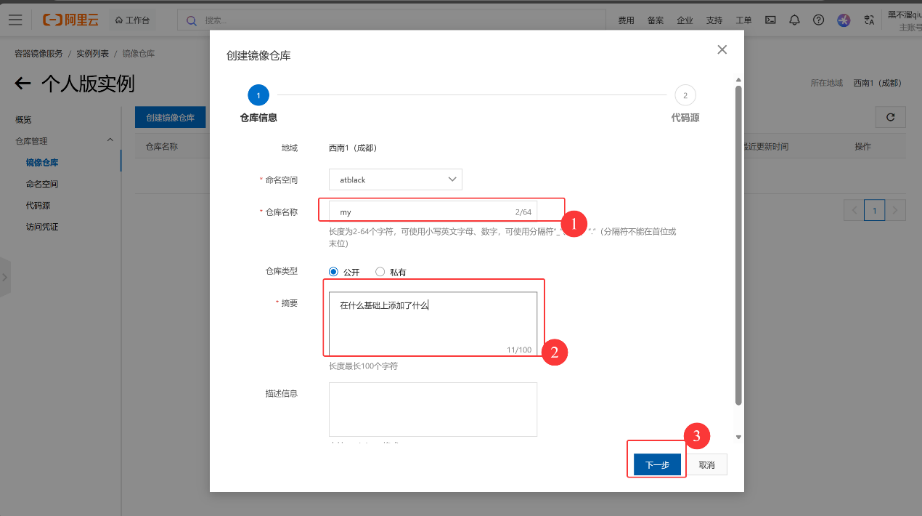The image size is (922, 516).
Task: Open the 支持 menu
Action: pos(714,21)
